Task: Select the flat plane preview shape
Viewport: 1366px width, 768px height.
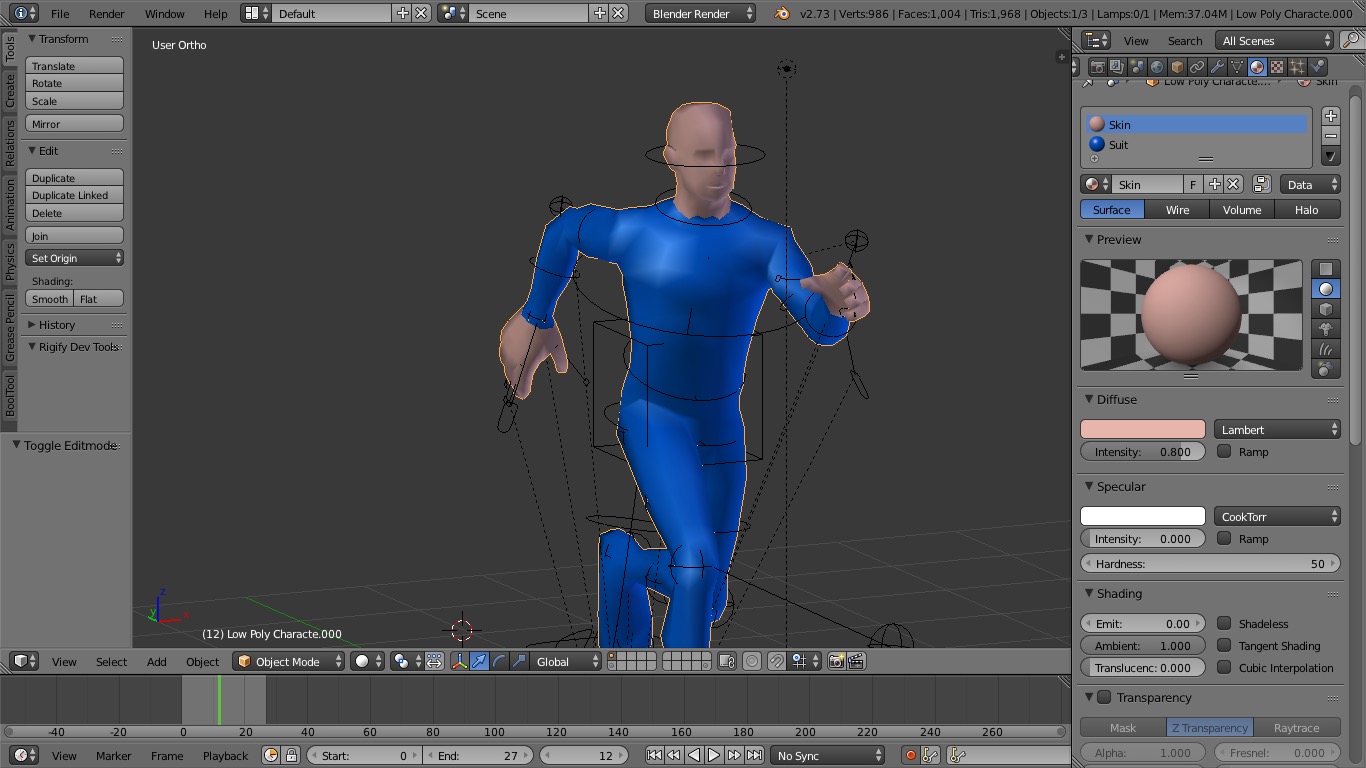Action: [x=1326, y=269]
